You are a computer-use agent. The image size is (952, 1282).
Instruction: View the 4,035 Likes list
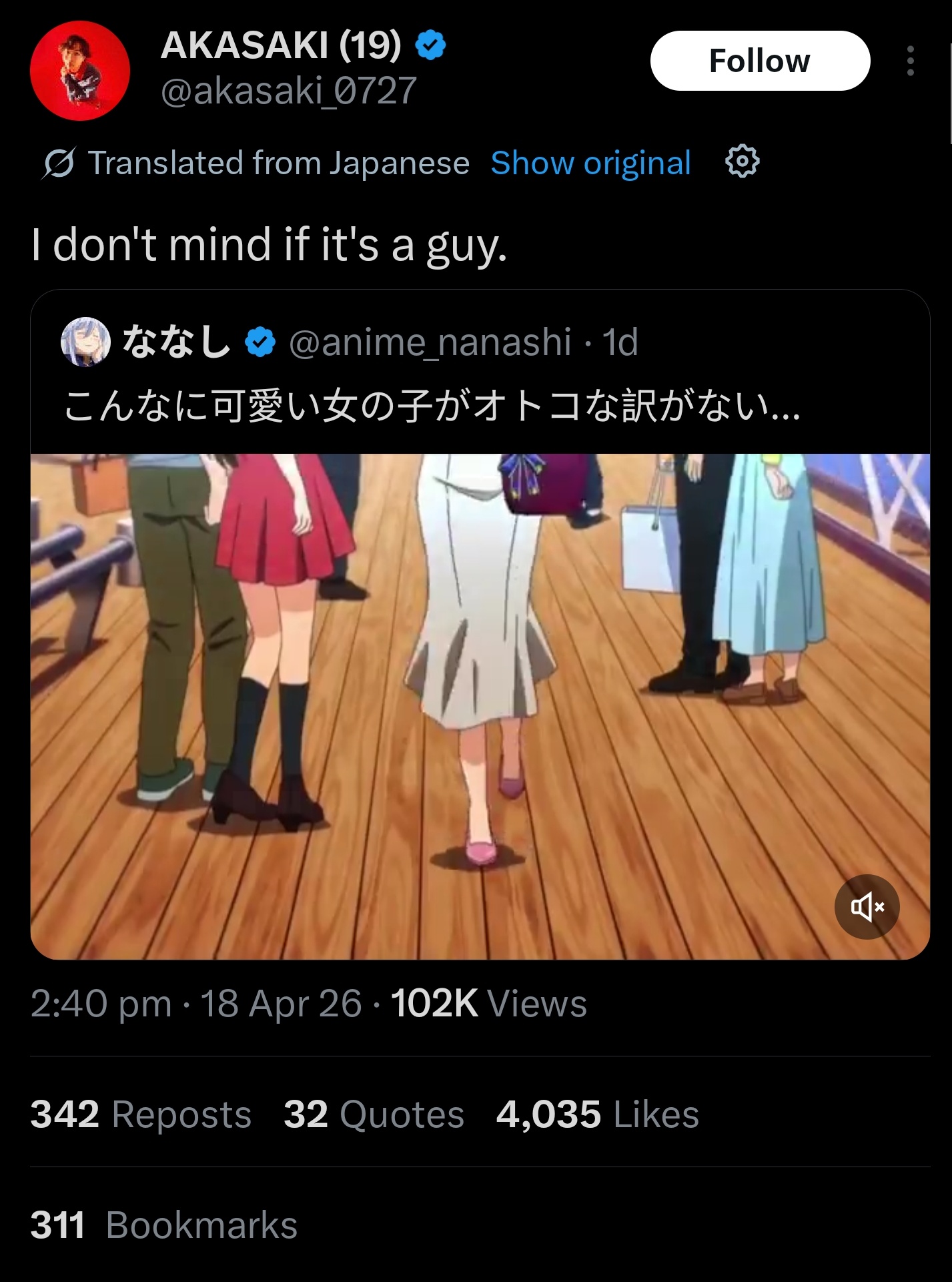click(597, 1114)
